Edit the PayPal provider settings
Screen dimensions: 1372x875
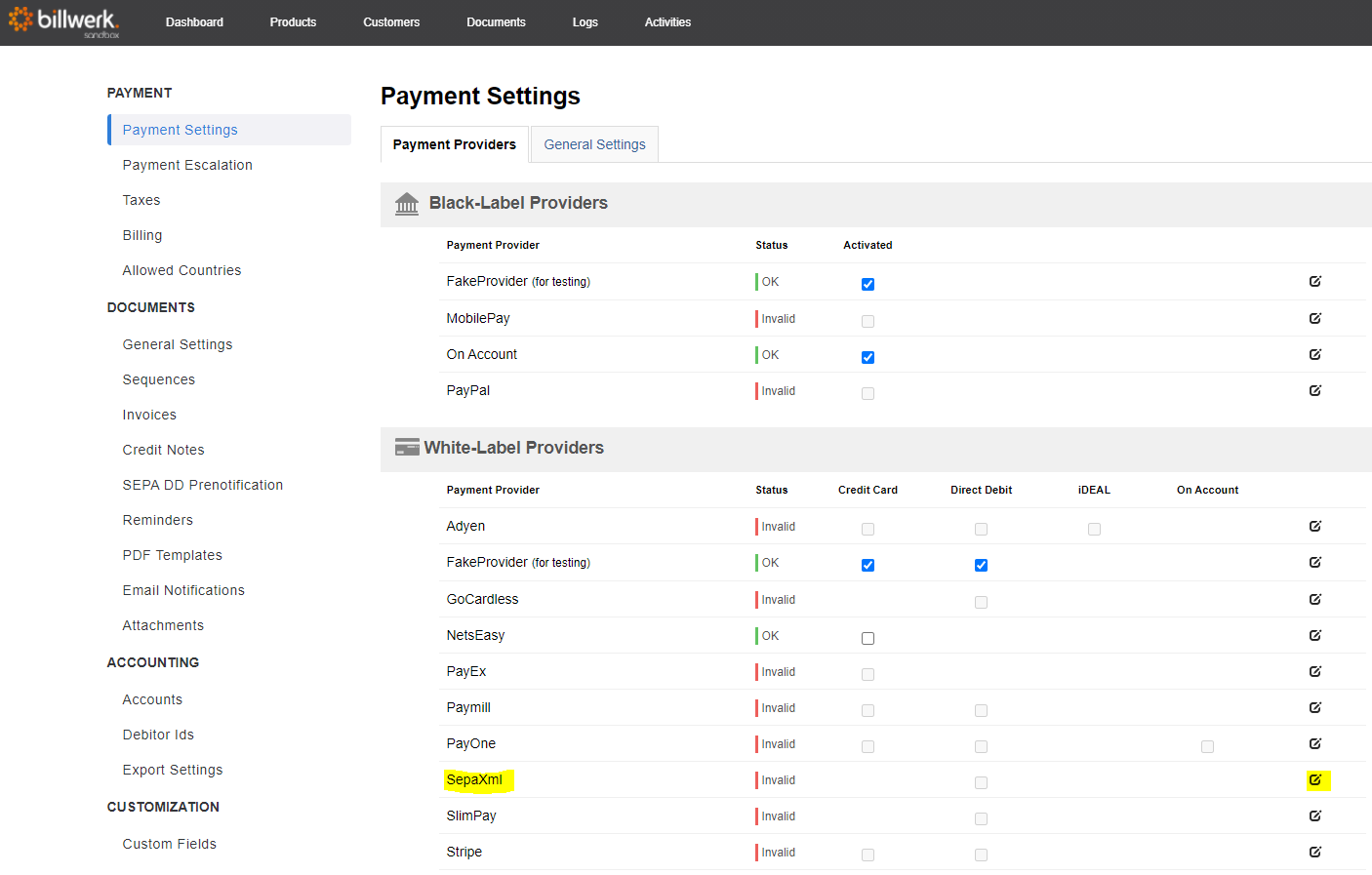pos(1315,390)
